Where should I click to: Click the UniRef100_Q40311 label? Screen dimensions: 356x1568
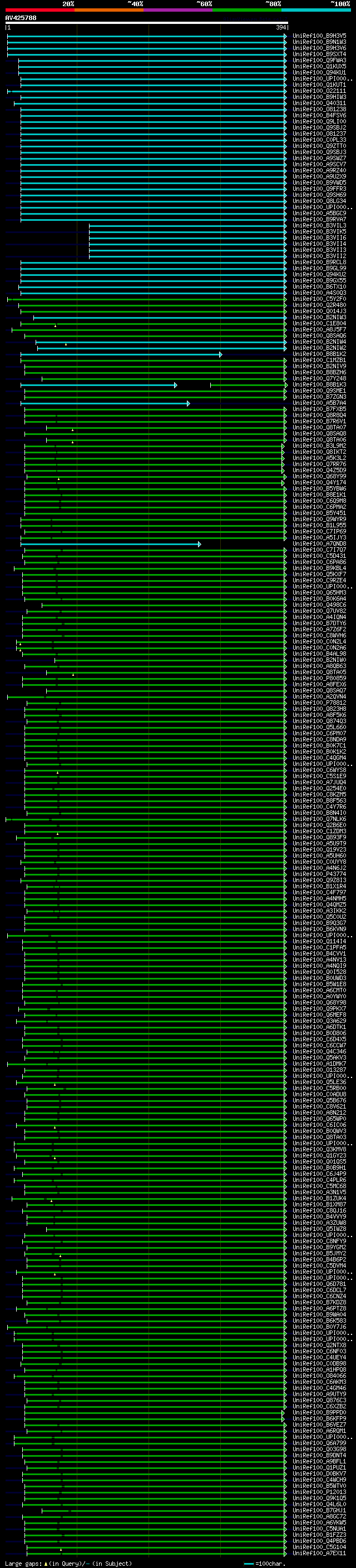click(x=319, y=103)
